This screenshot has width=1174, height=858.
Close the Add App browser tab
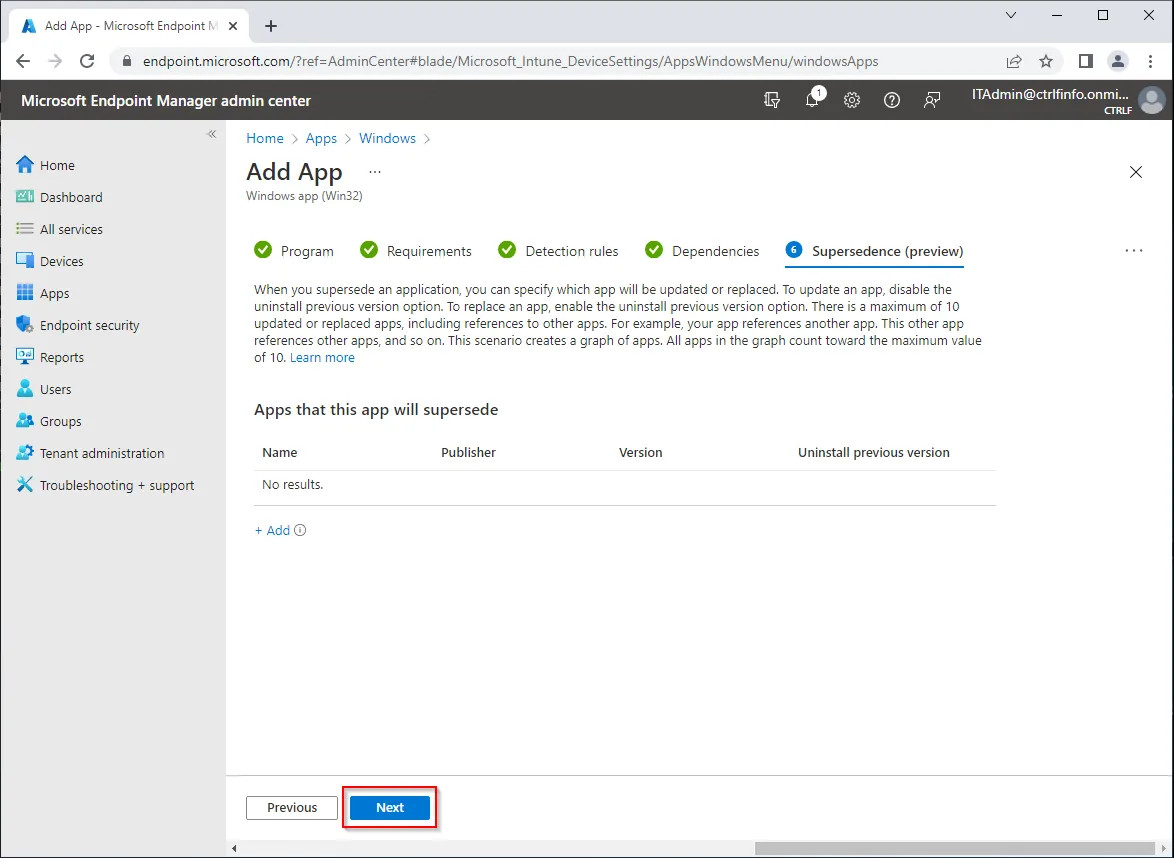coord(233,25)
